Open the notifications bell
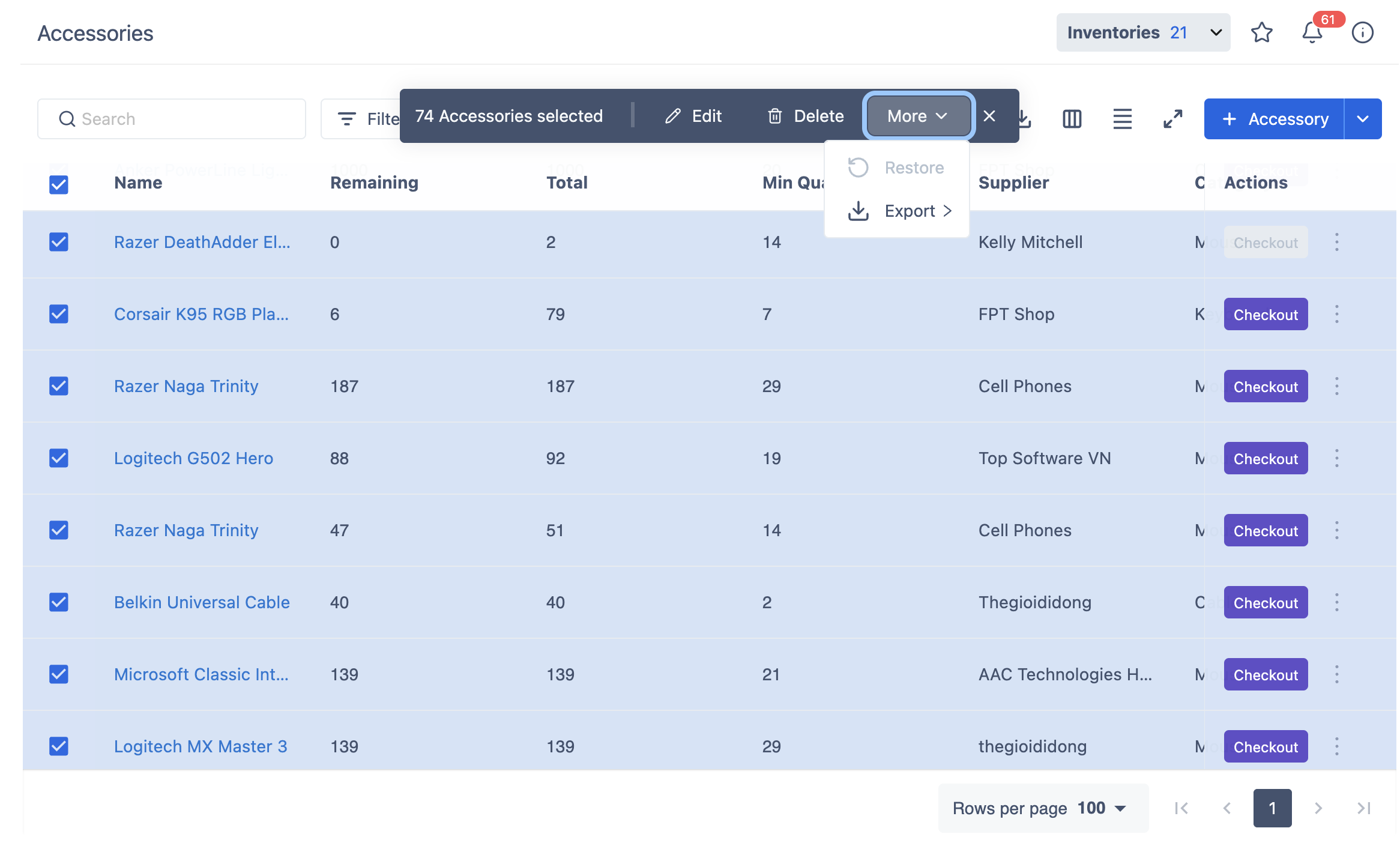Screen dimensions: 1400x849 tap(1312, 32)
